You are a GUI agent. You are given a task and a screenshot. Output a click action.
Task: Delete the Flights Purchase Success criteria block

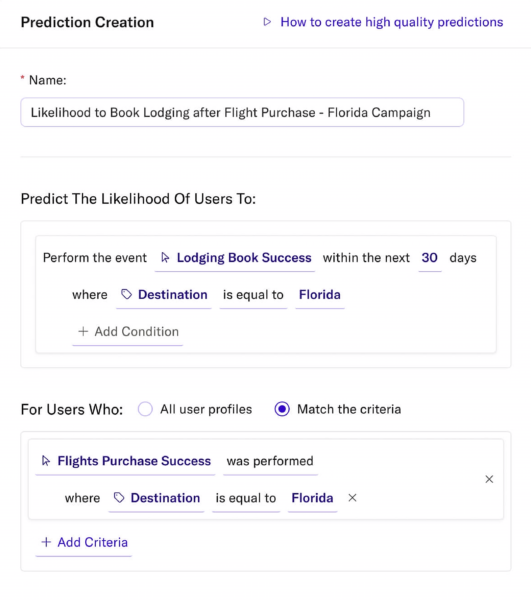(x=489, y=479)
